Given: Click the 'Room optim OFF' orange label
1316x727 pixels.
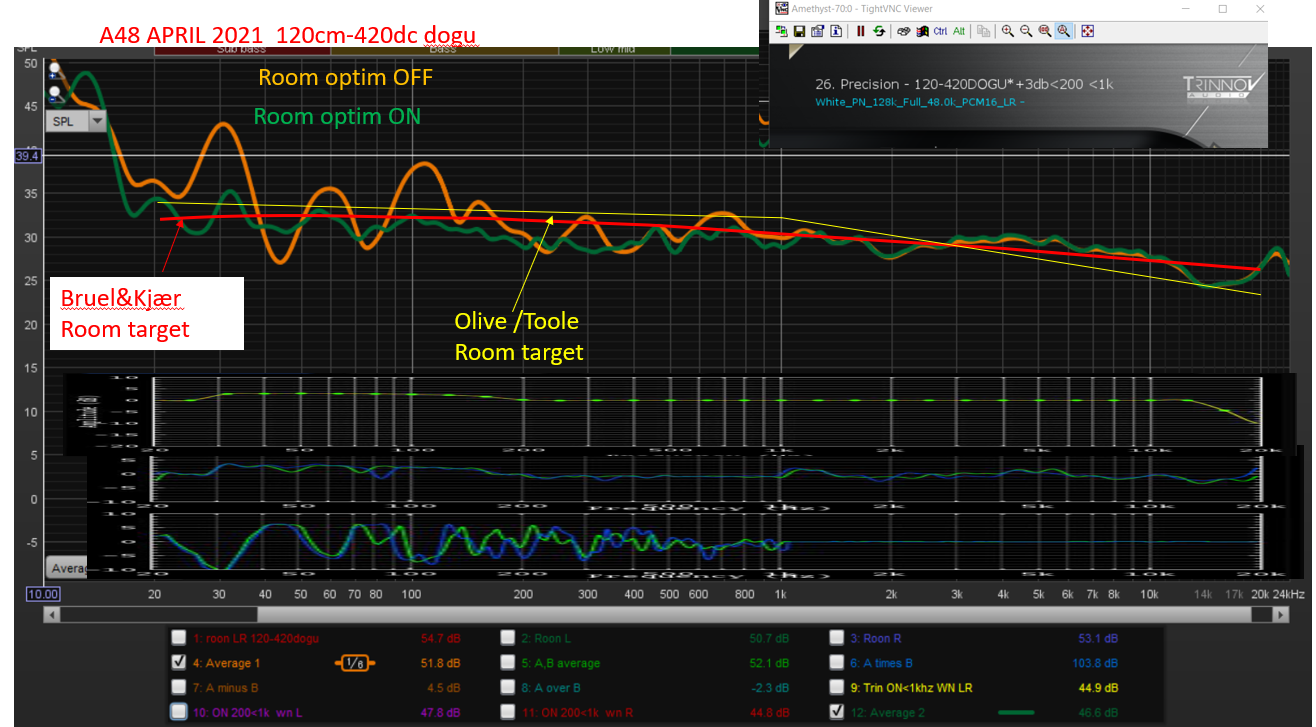Looking at the screenshot, I should pos(345,77).
